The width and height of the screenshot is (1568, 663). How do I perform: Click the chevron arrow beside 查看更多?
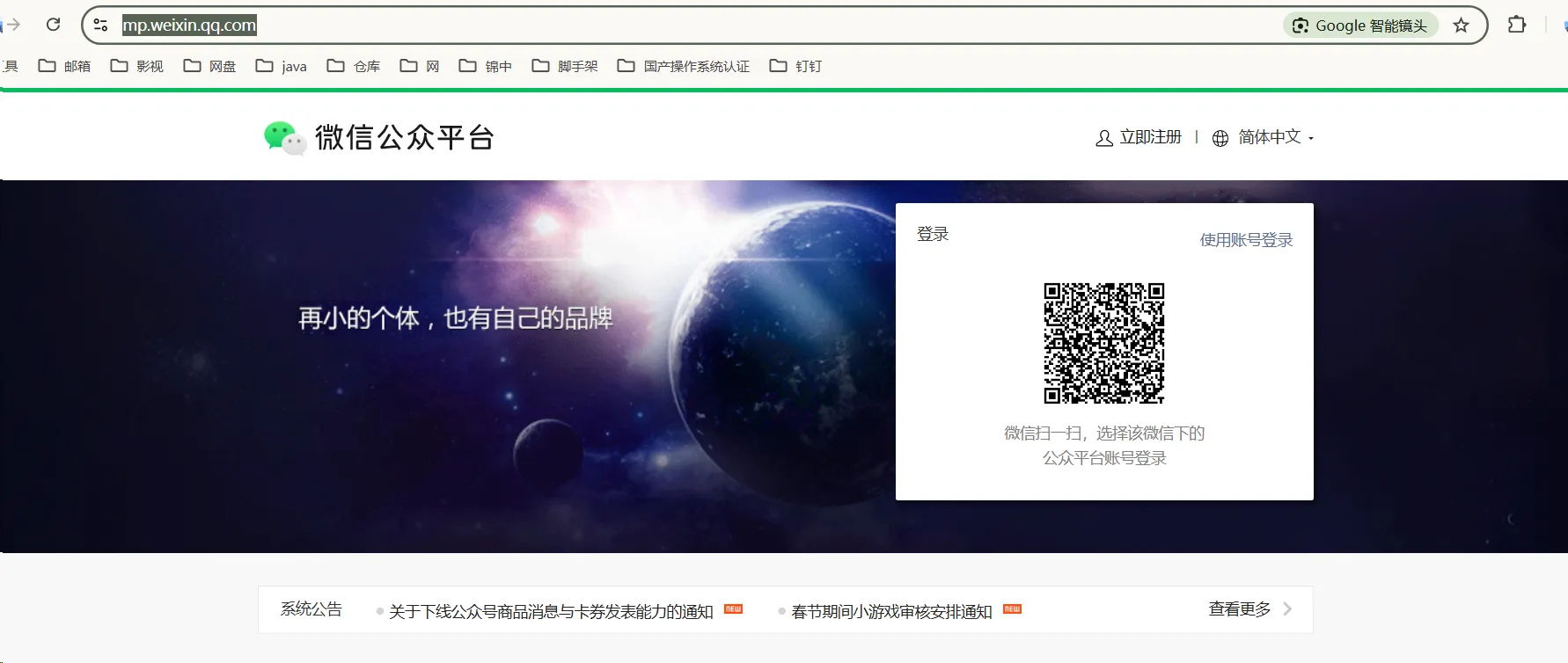pos(1287,608)
